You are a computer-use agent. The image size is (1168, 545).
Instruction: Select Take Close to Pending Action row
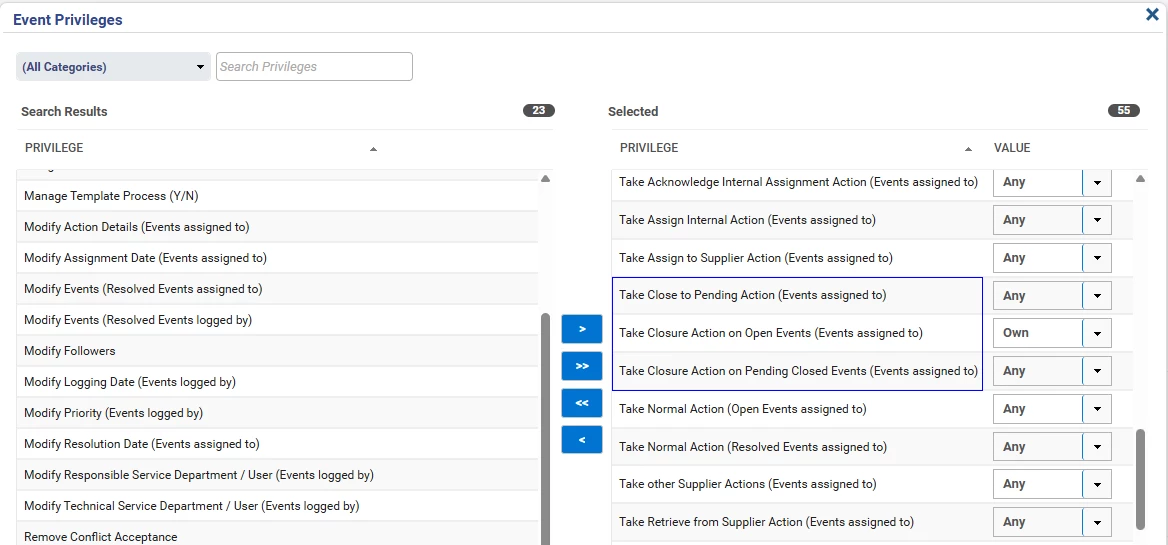(x=752, y=295)
